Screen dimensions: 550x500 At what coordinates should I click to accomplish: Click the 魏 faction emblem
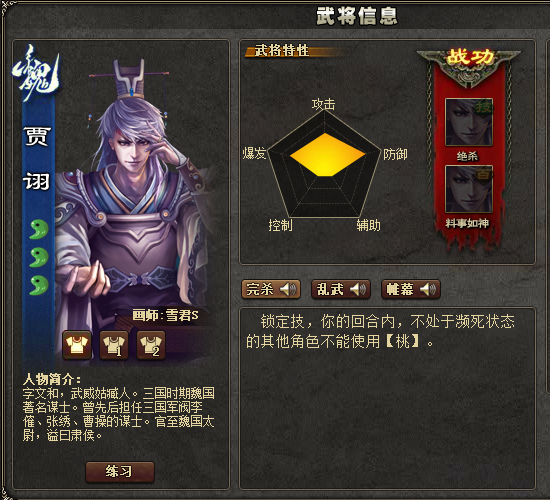tap(35, 73)
